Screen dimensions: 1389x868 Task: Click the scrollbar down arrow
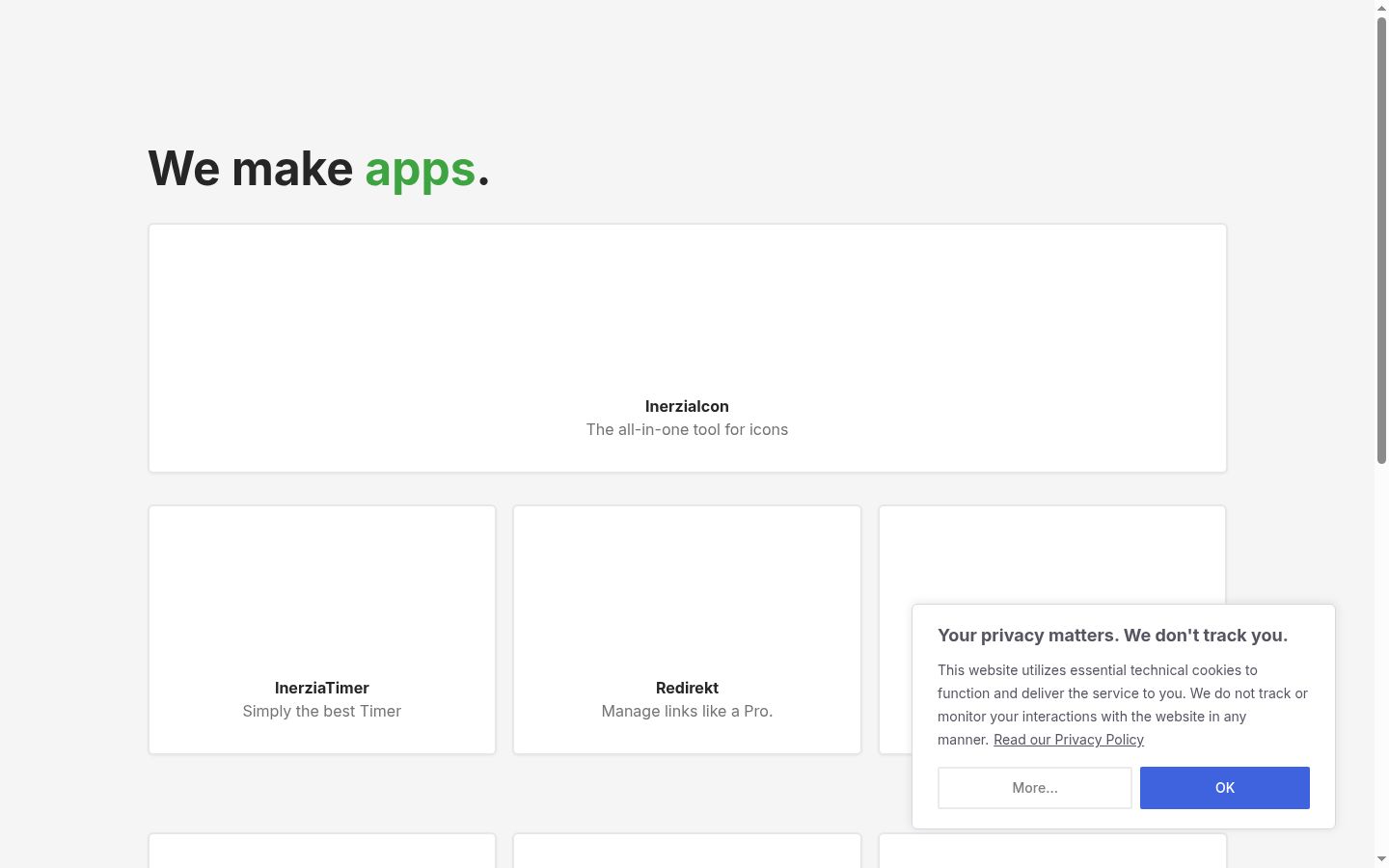click(x=1381, y=859)
